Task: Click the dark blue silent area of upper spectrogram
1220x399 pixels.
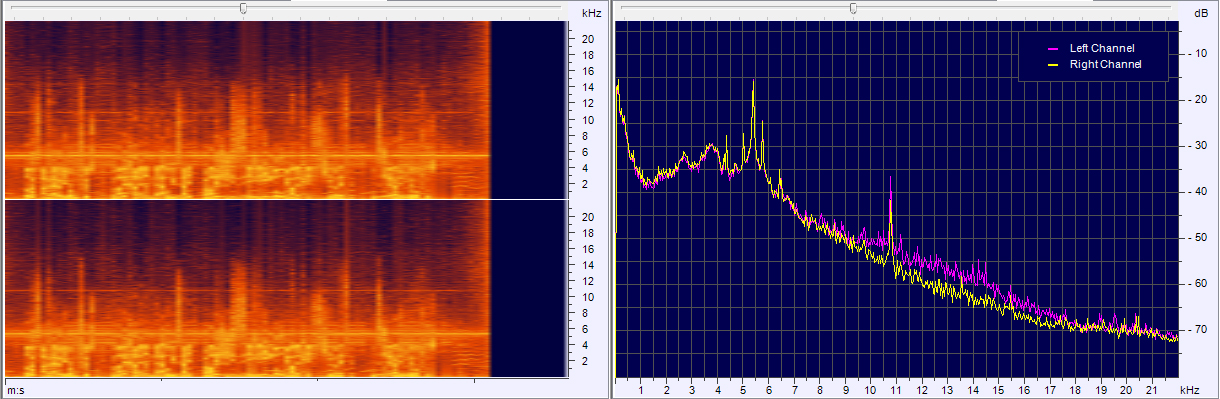Action: (533, 110)
